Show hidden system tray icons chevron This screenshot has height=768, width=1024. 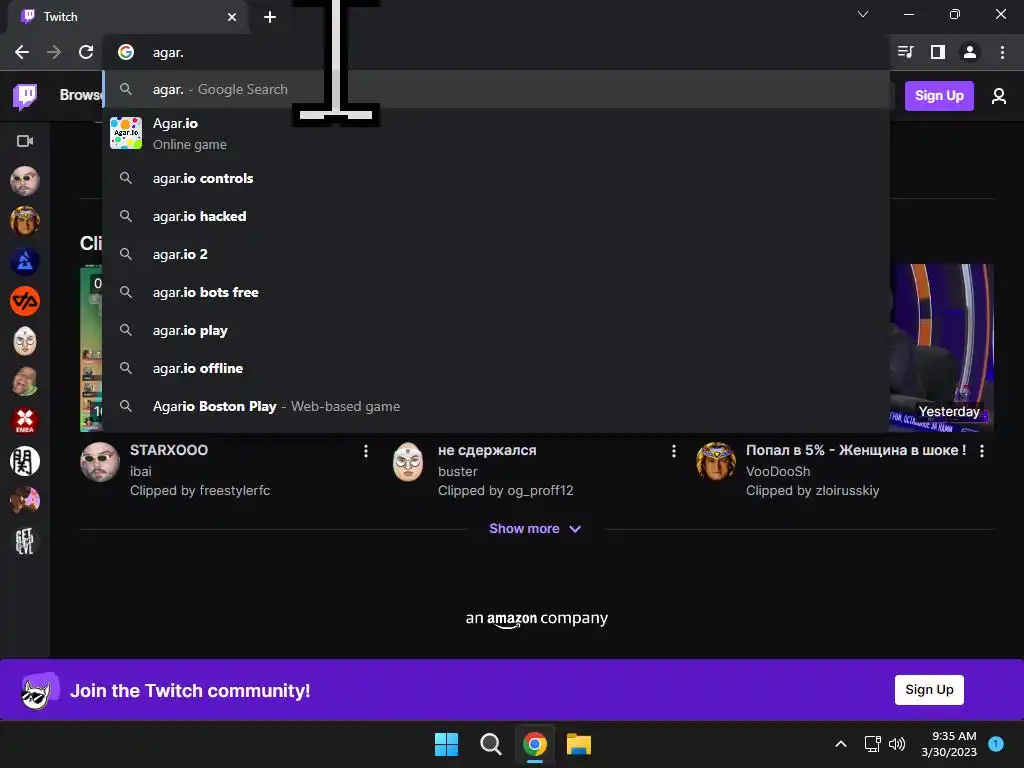(841, 744)
